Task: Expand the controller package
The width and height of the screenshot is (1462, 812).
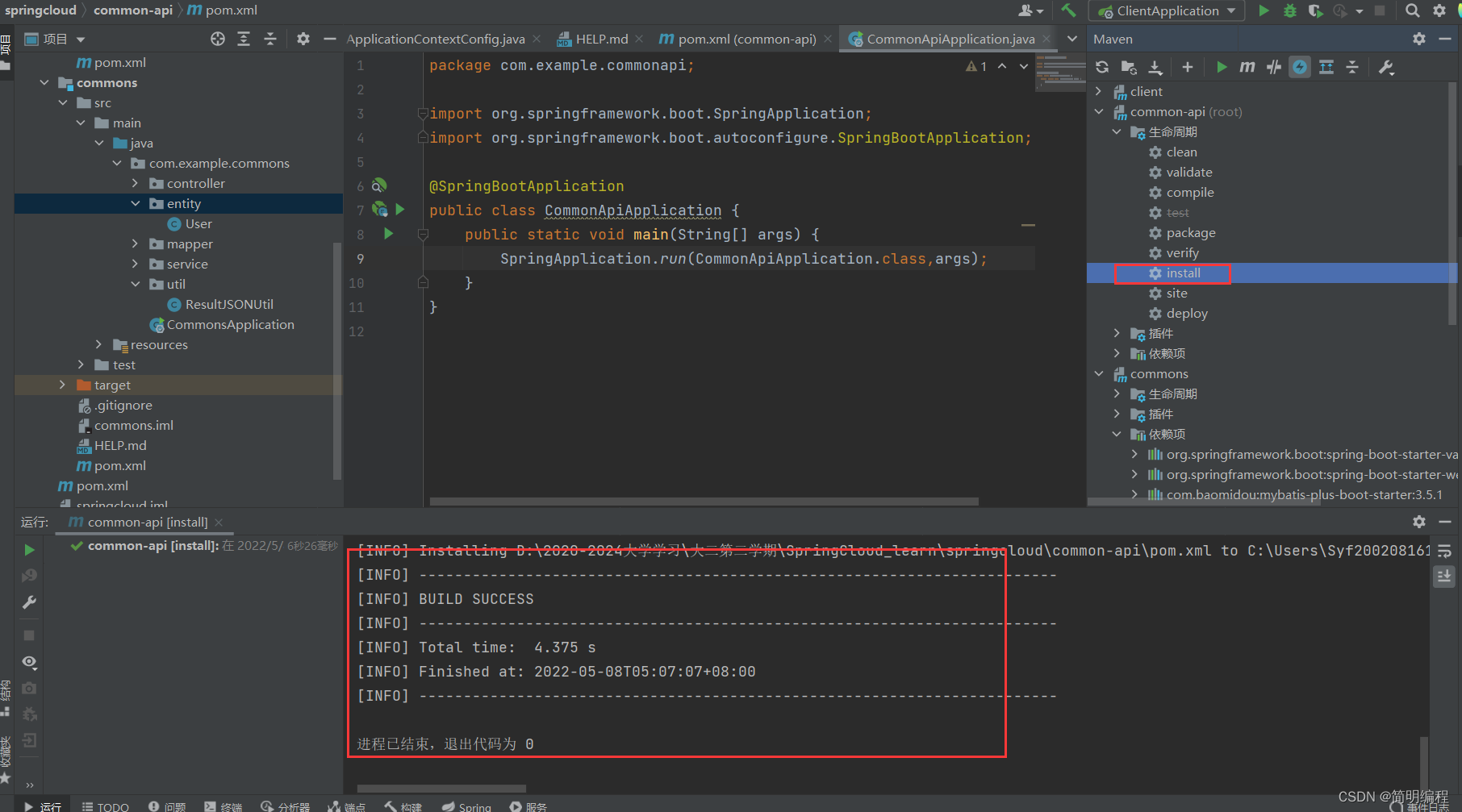Action: click(x=135, y=183)
